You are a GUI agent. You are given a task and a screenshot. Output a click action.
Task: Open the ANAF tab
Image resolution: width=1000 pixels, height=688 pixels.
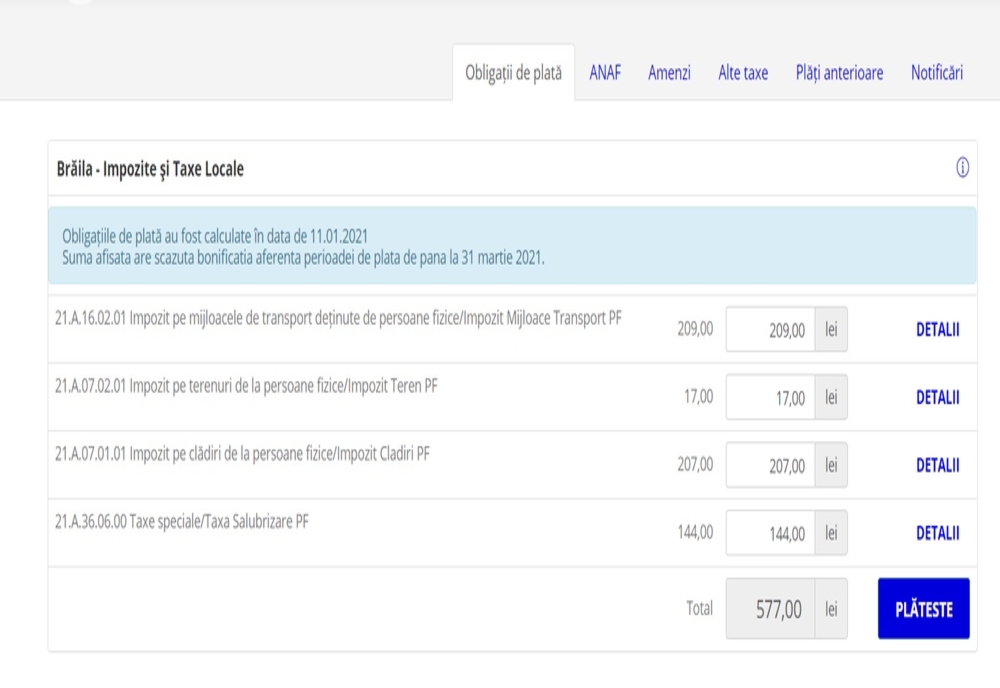point(605,73)
